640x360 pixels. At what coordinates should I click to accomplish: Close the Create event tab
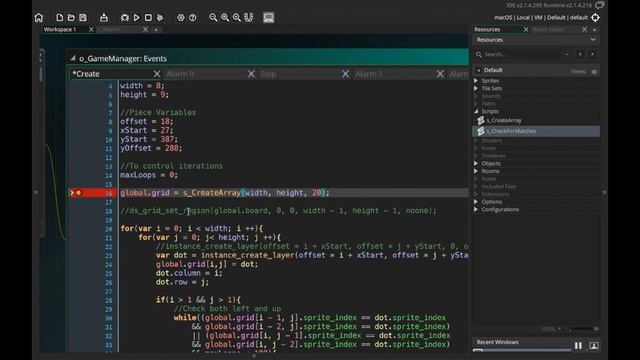click(x=157, y=74)
